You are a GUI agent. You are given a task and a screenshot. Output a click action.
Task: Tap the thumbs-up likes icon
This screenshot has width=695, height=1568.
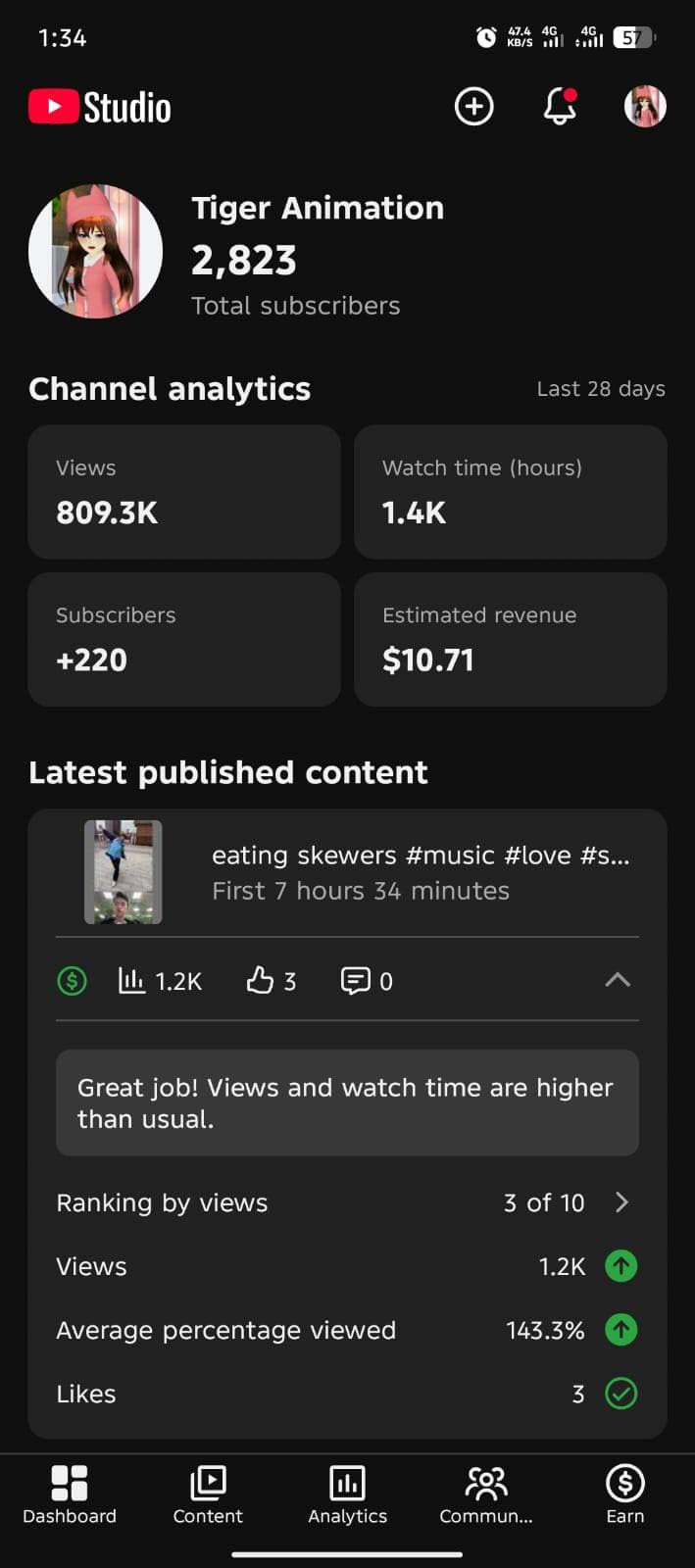point(260,980)
